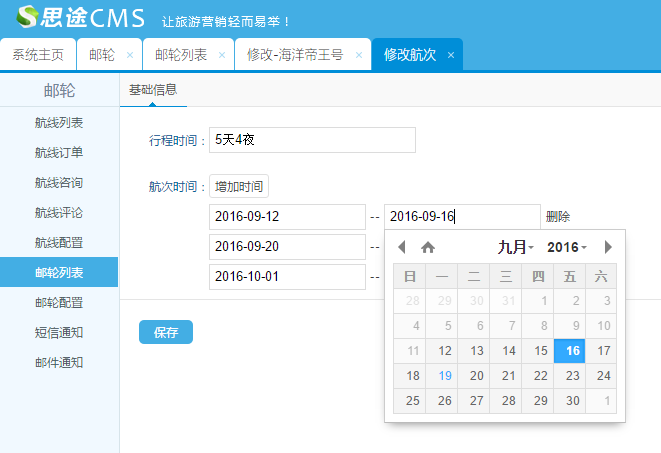
Task: Go to previous month in calendar
Action: [x=402, y=247]
